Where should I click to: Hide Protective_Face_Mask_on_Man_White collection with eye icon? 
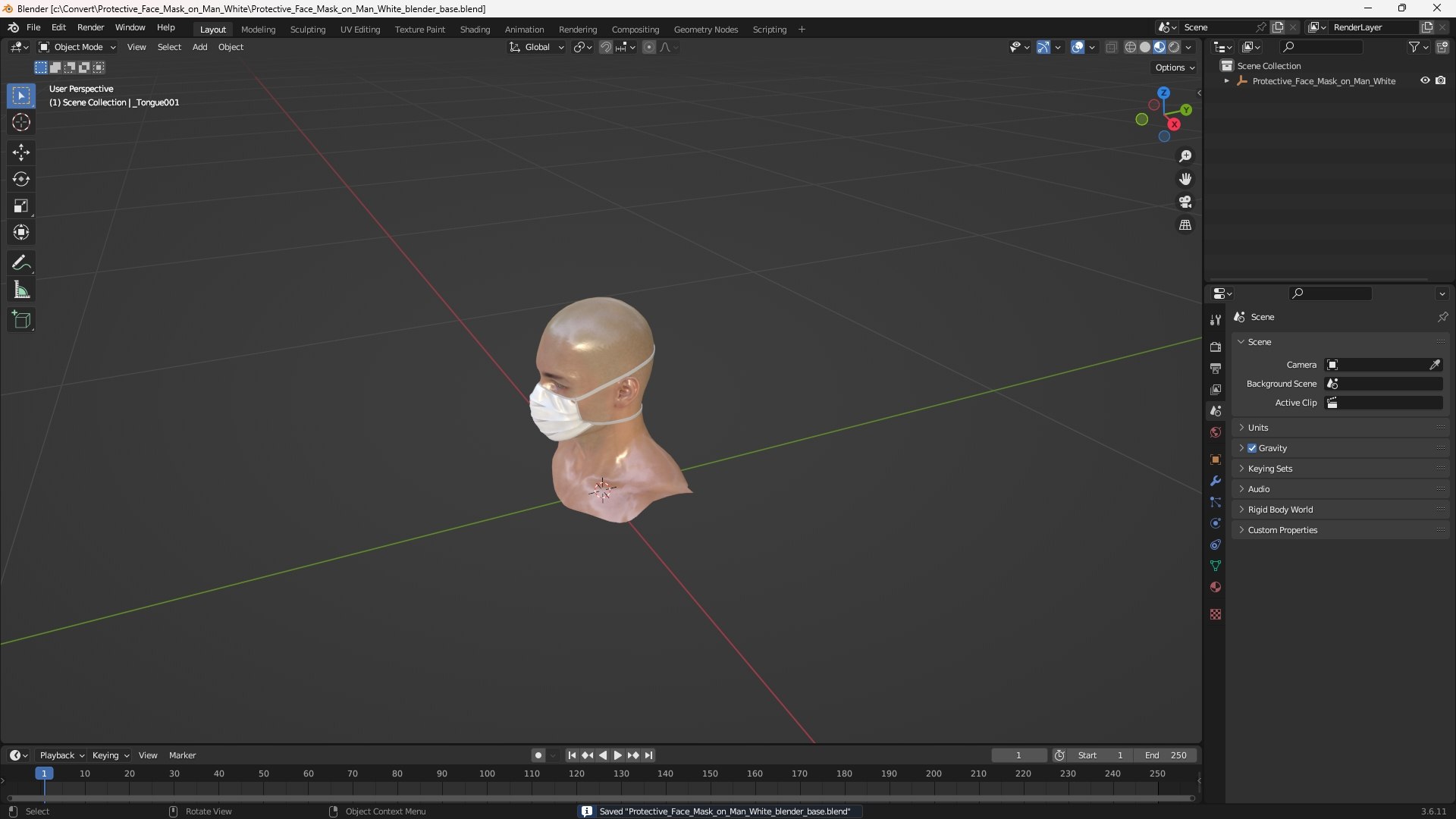(1425, 80)
